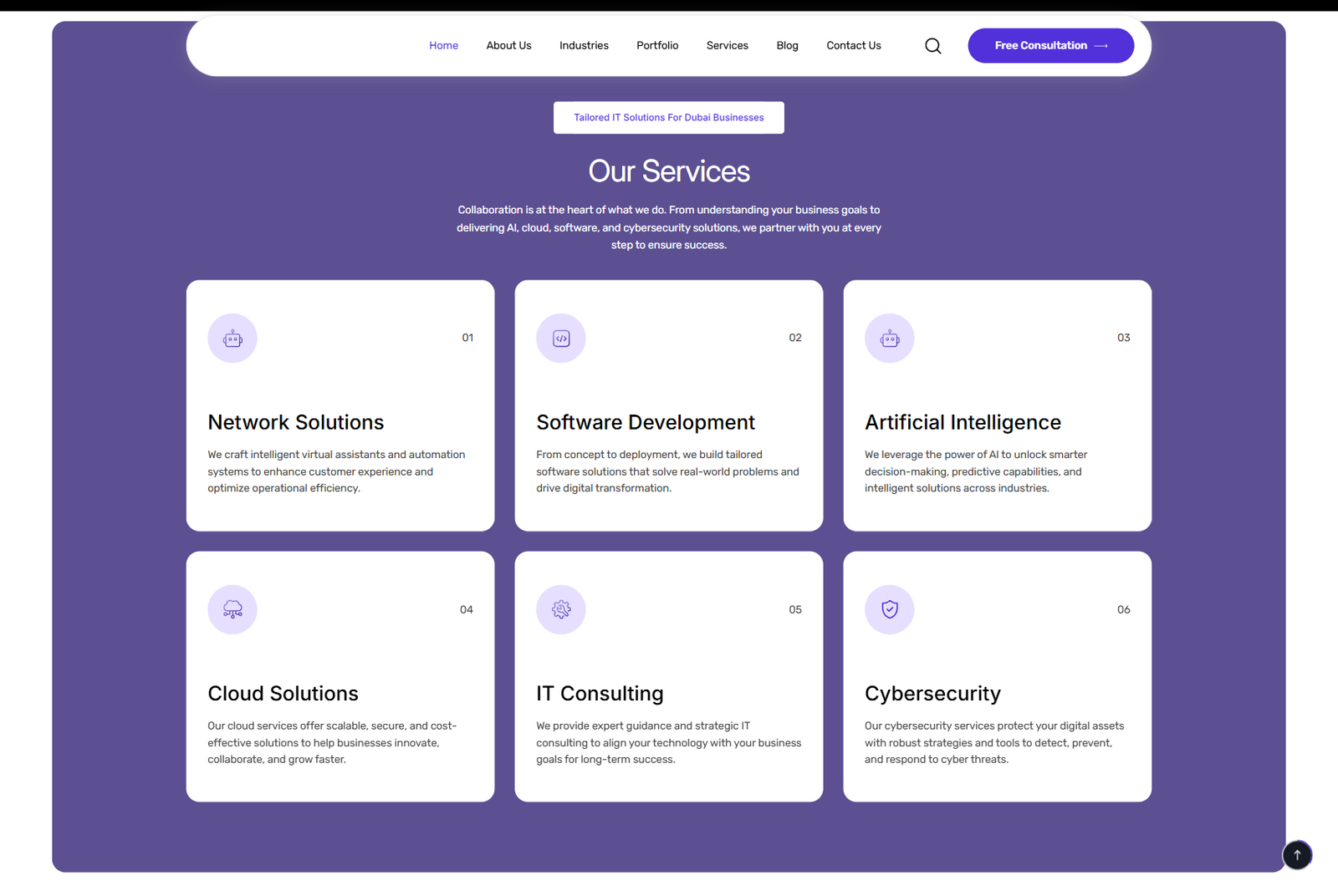Click the Tailored IT Solutions badge
This screenshot has width=1338, height=896.
(x=668, y=118)
